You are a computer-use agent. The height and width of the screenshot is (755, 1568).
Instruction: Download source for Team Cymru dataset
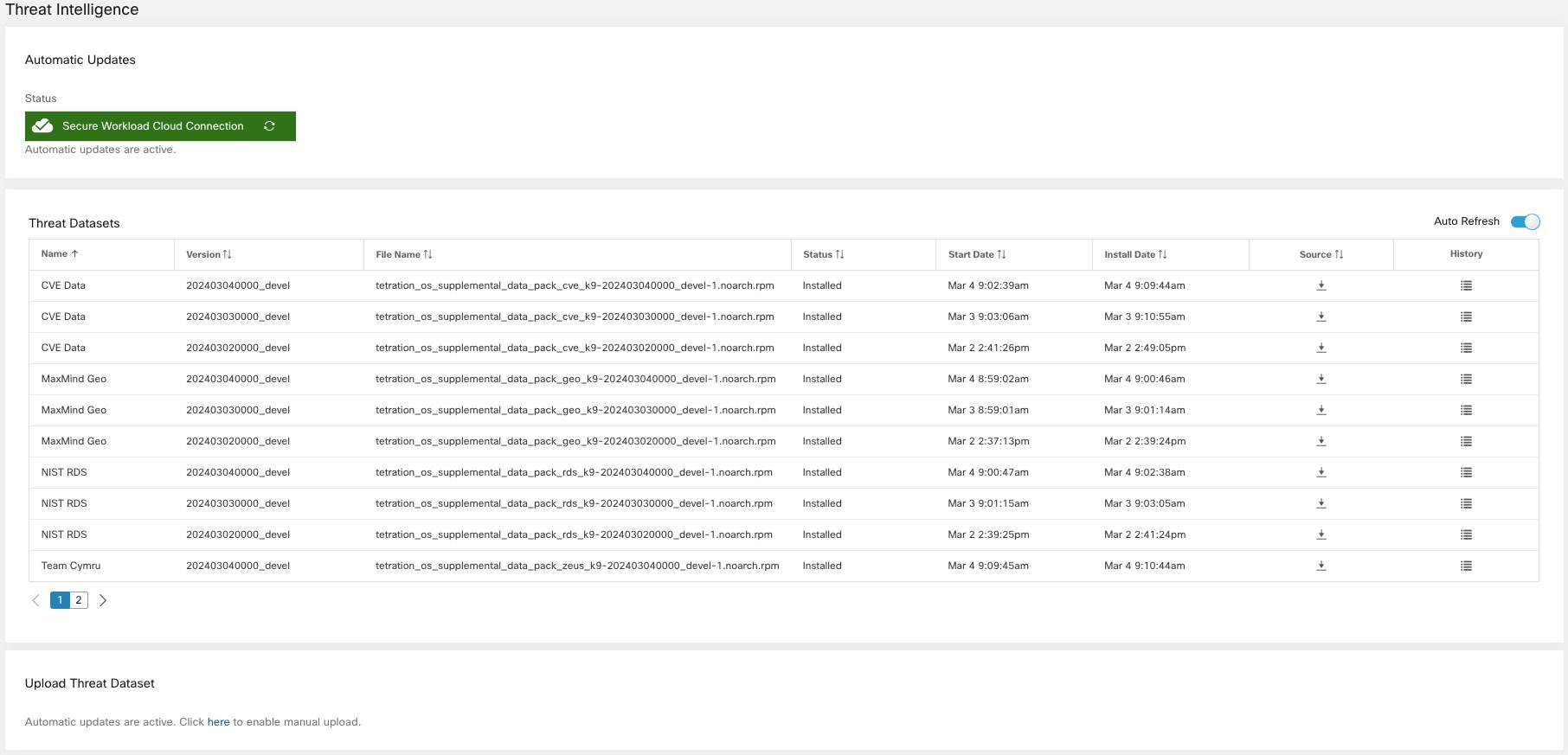pos(1321,566)
